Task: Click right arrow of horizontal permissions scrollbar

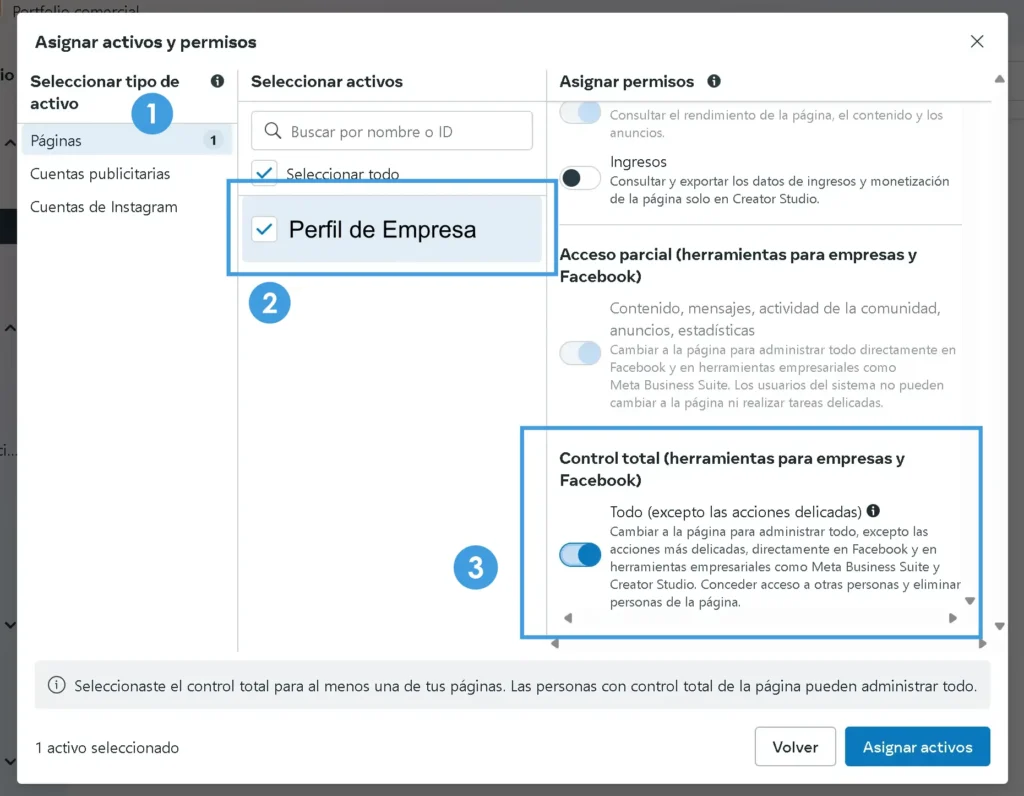Action: (x=982, y=644)
